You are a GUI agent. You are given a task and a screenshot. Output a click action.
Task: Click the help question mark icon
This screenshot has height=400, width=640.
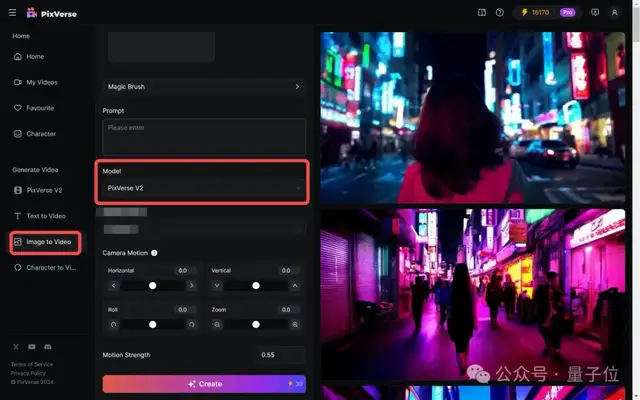tap(500, 12)
